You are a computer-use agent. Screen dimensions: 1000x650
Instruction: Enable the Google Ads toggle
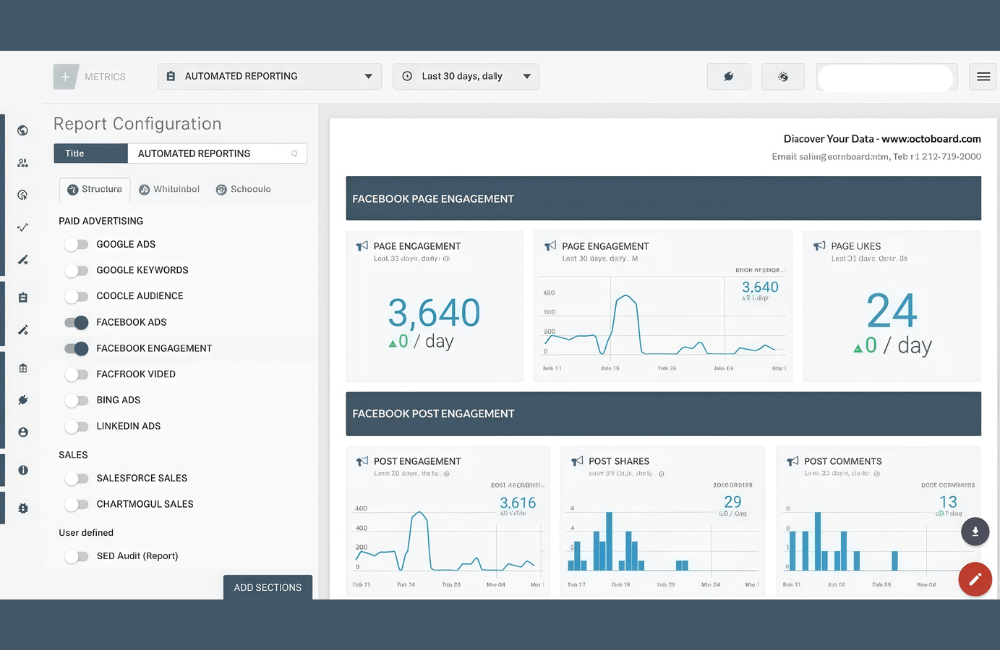click(x=77, y=244)
